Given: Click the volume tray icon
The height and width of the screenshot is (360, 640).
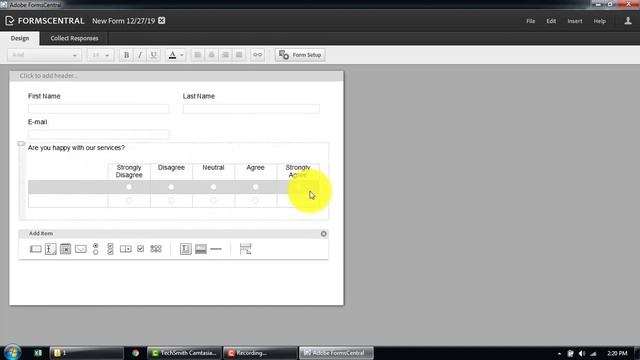Looking at the screenshot, I should (x=582, y=353).
